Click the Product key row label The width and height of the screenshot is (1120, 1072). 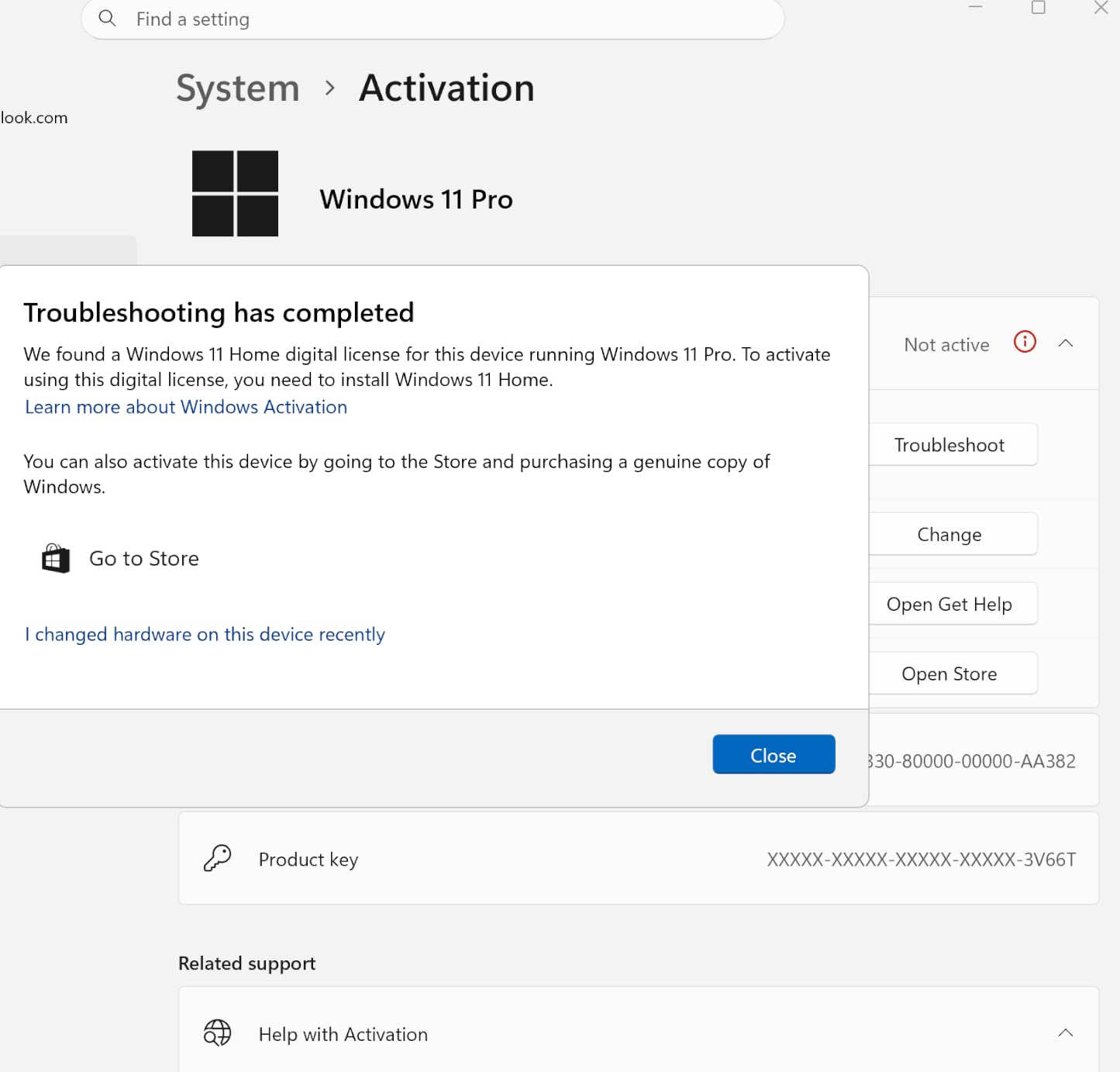pyautogui.click(x=308, y=860)
